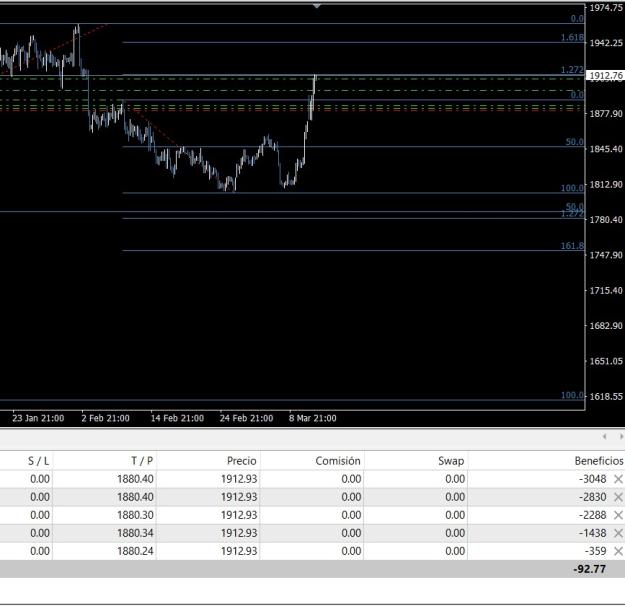Click the 1845.40 price scale label
The height and width of the screenshot is (606, 625).
coord(606,149)
